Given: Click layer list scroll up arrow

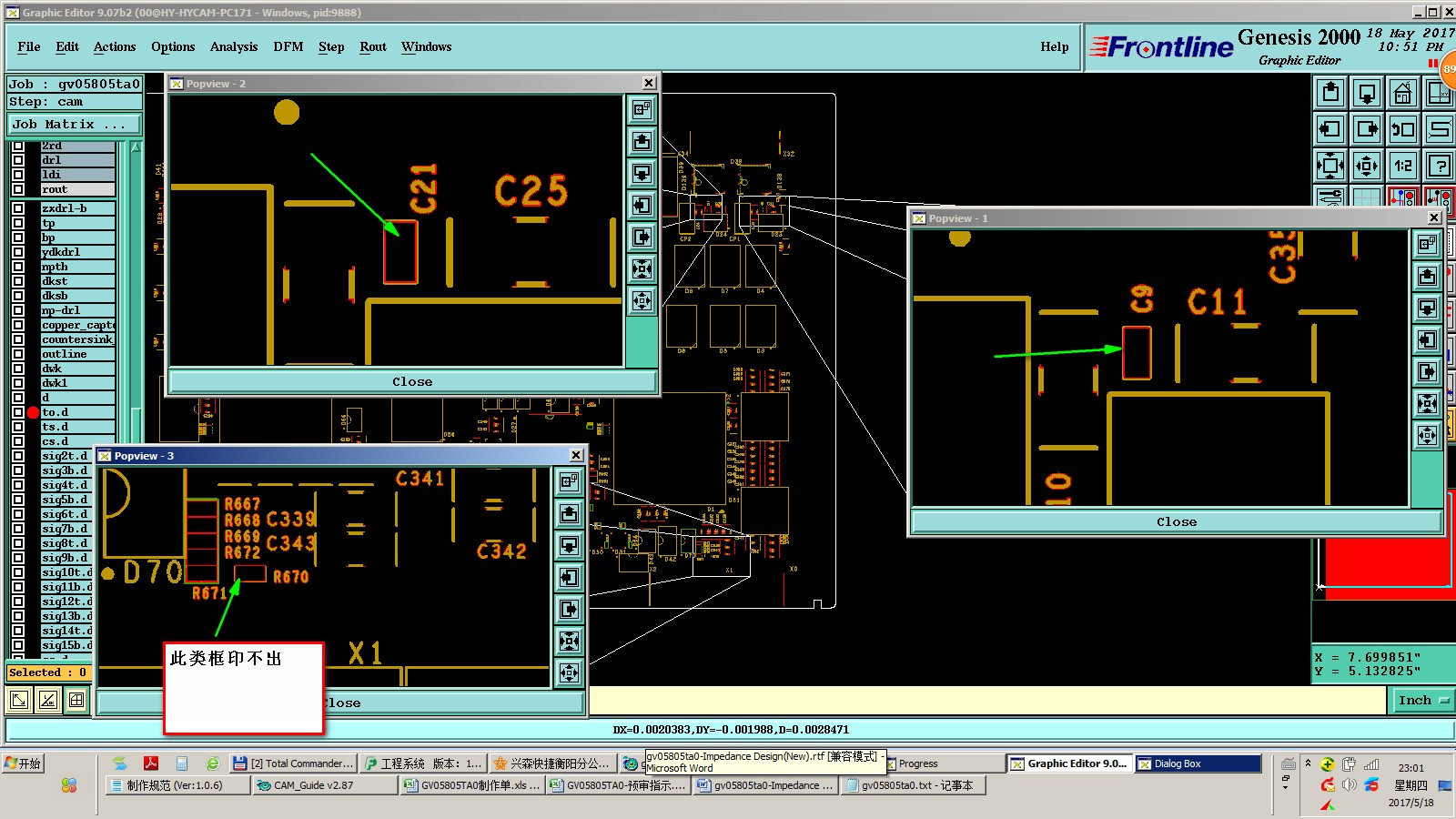Looking at the screenshot, I should [136, 147].
